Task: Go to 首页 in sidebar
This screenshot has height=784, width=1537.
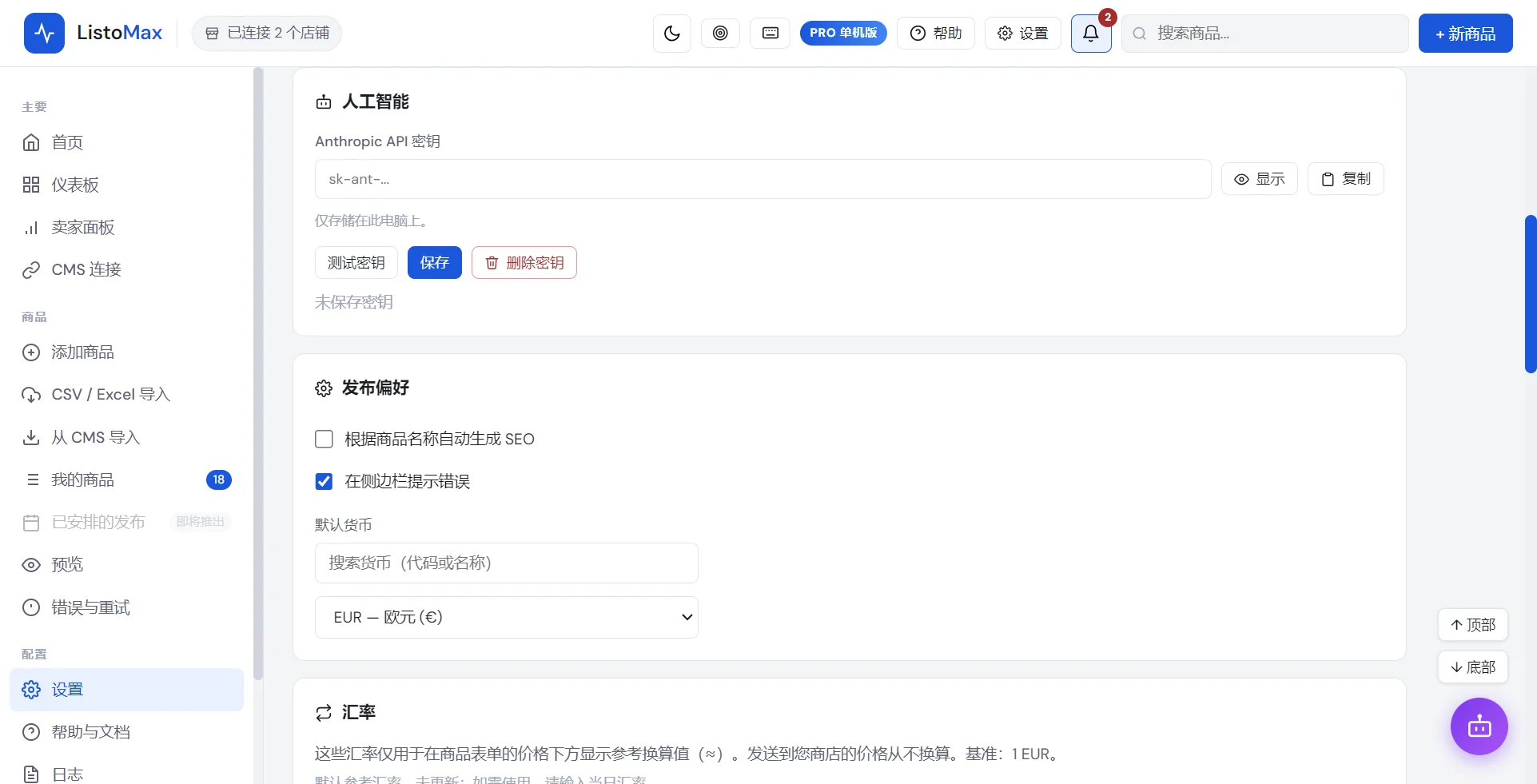Action: point(126,142)
